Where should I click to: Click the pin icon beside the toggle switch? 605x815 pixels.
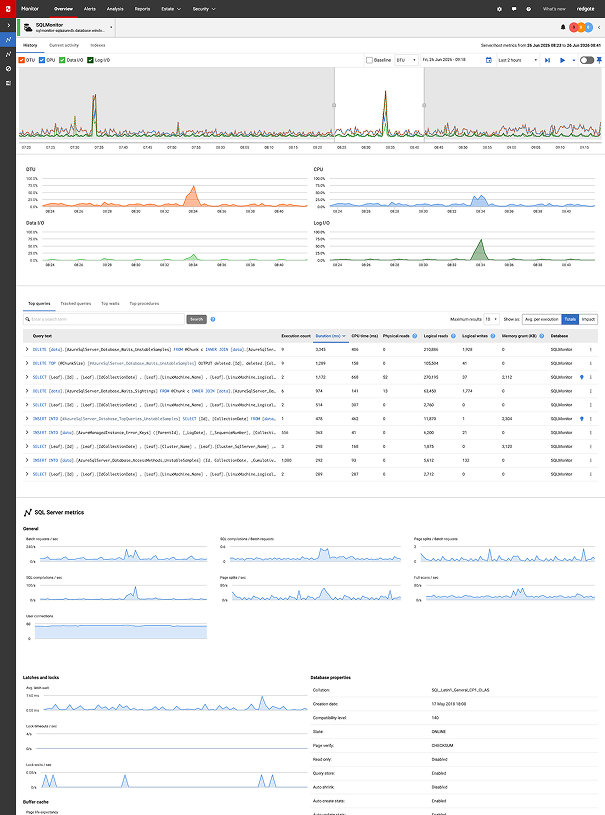click(599, 60)
